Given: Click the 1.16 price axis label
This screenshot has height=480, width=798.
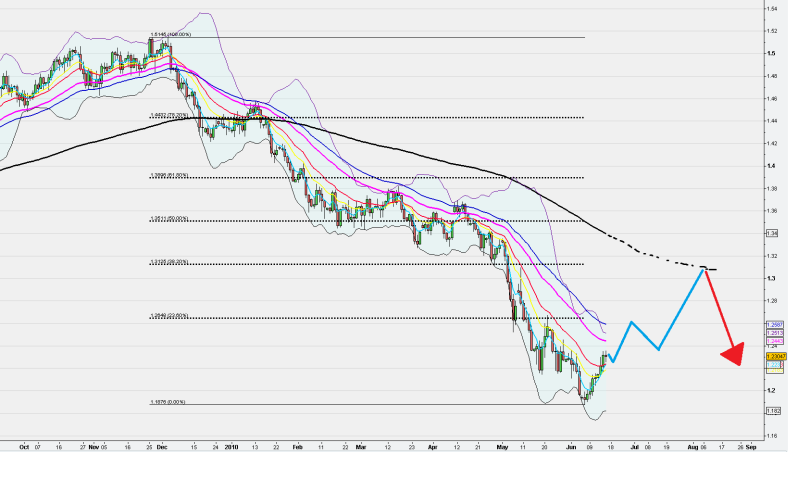Looking at the screenshot, I should coord(772,436).
